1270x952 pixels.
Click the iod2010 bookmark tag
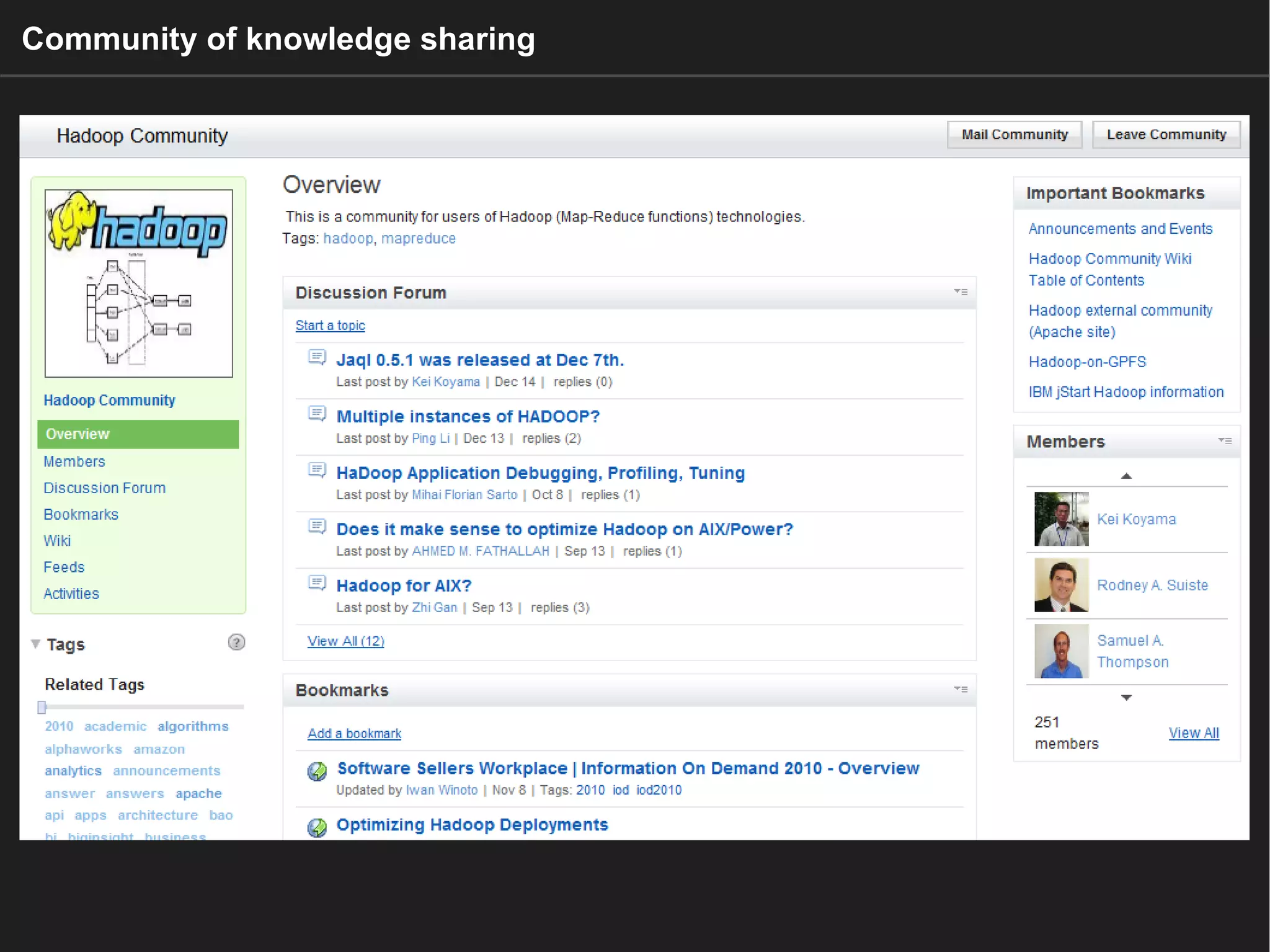click(x=659, y=790)
